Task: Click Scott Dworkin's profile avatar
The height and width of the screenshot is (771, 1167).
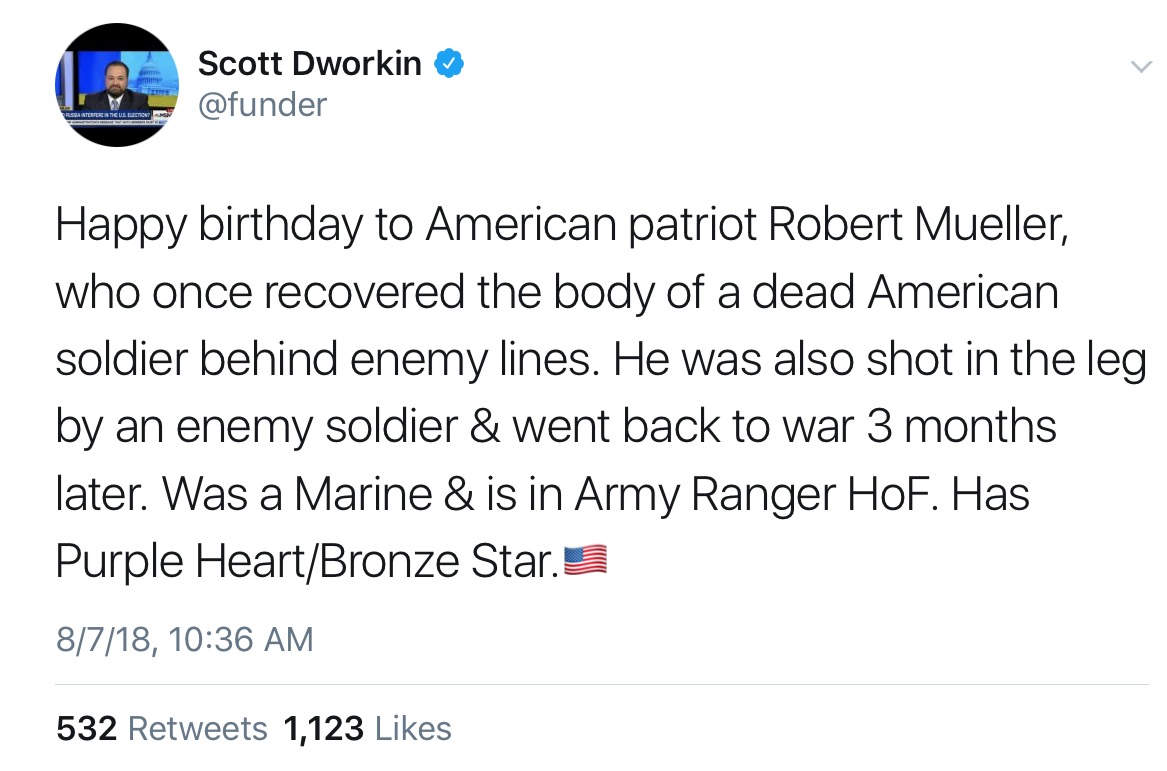Action: coord(116,85)
